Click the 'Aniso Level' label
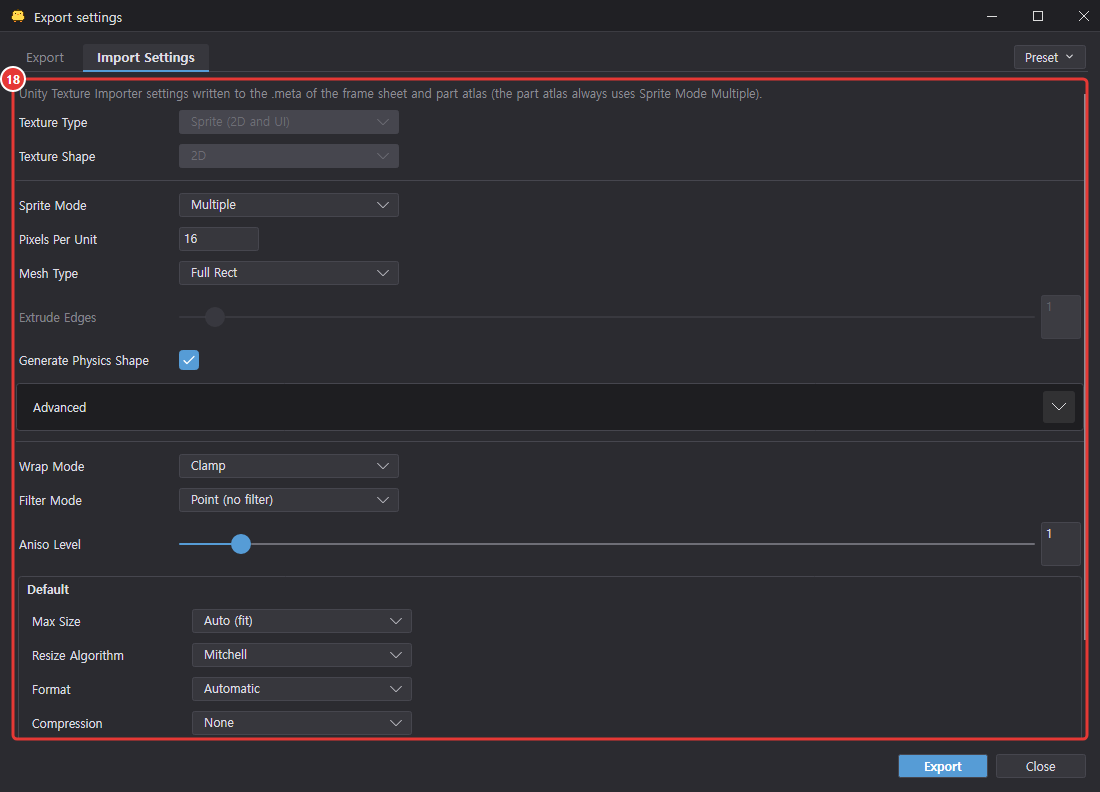1100x792 pixels. coord(50,545)
